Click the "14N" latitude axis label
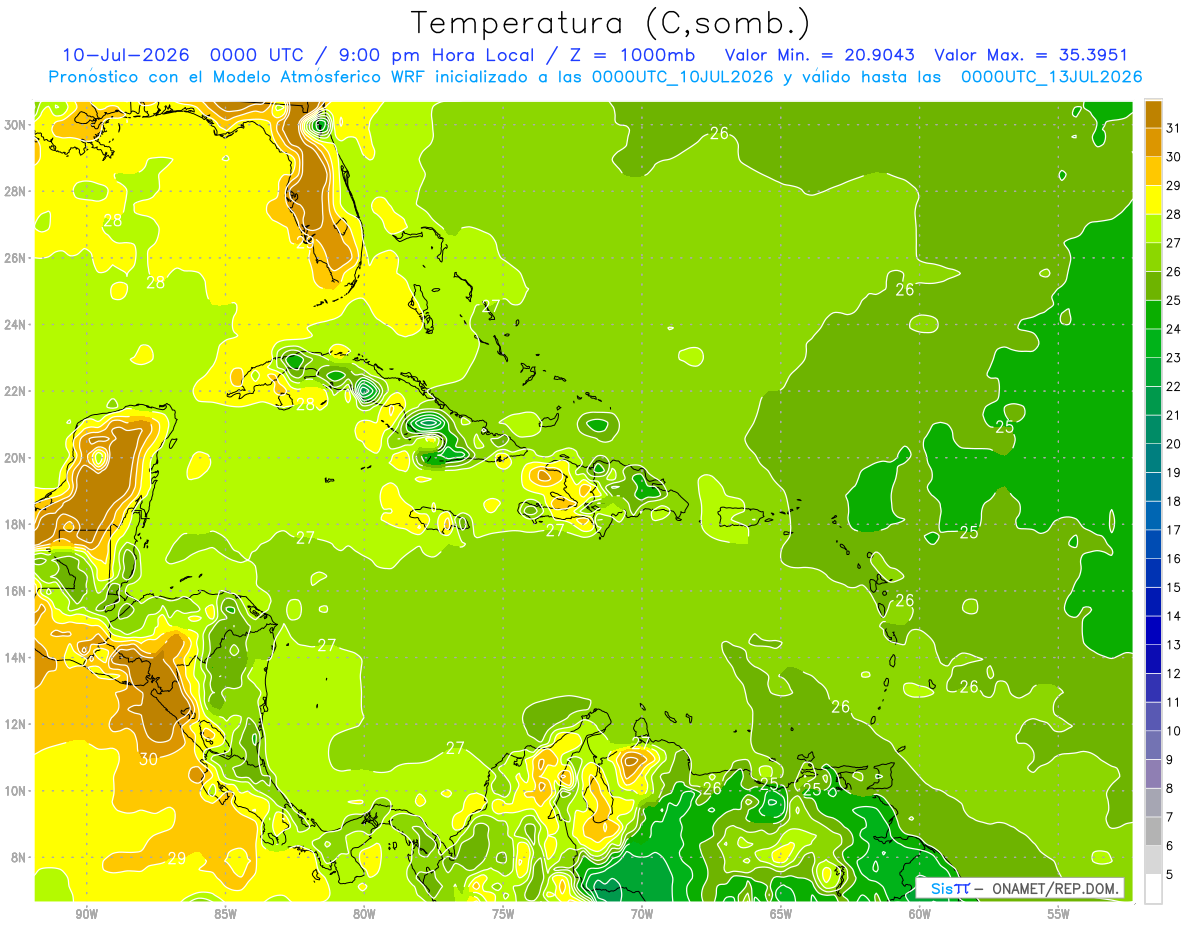This screenshot has height=927, width=1200. point(16,657)
